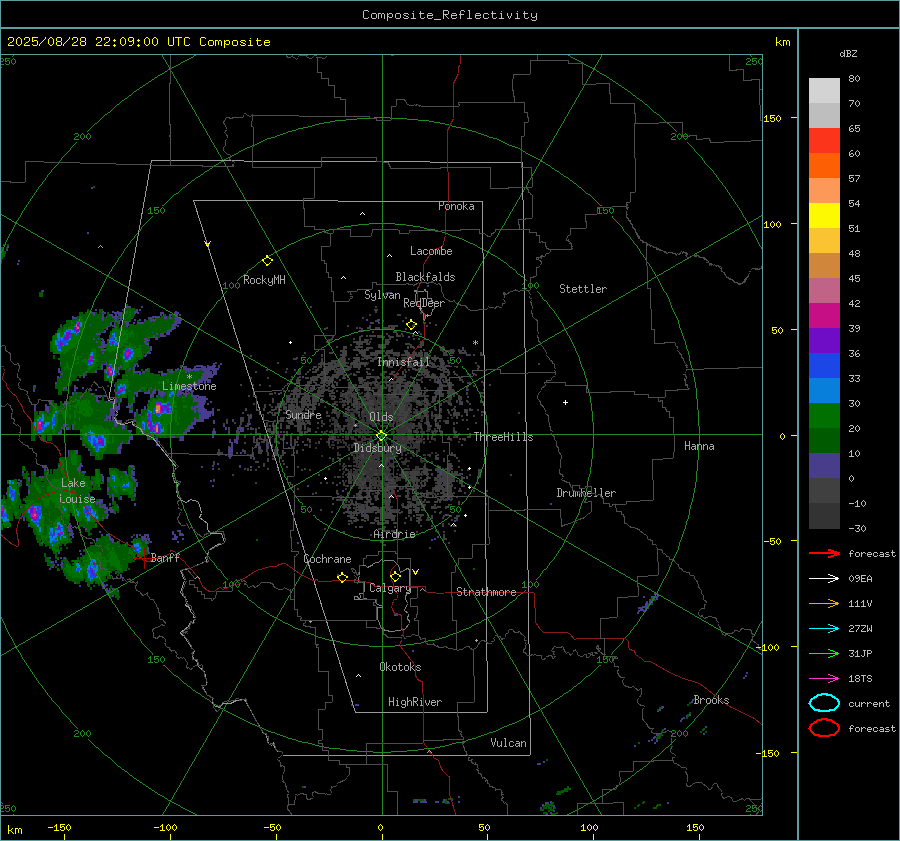The image size is (900, 841).
Task: Select the orange 57–60 dBZ swatch
Action: point(824,166)
